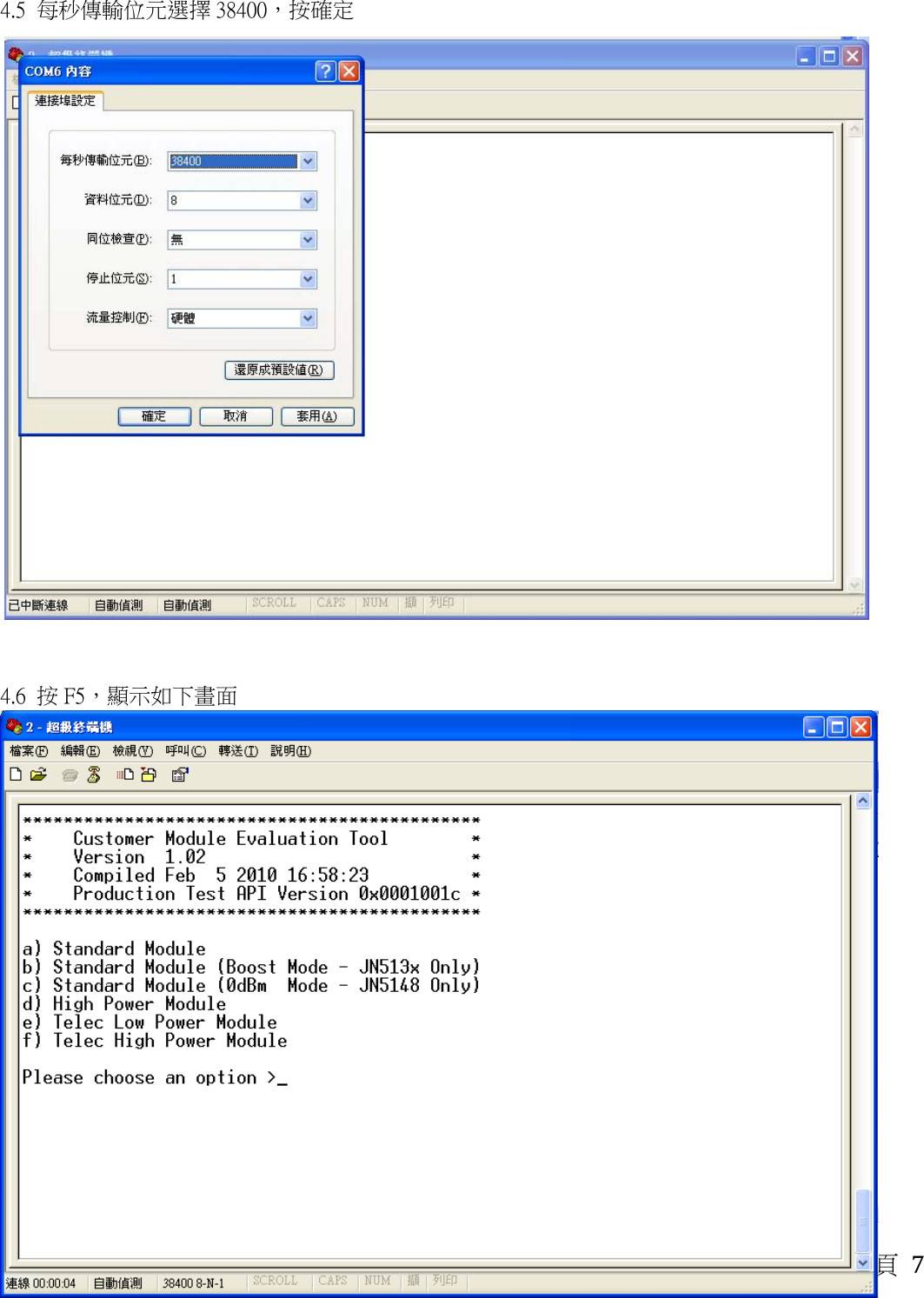
Task: Close the COM6 內容 dialog
Action: tap(349, 70)
